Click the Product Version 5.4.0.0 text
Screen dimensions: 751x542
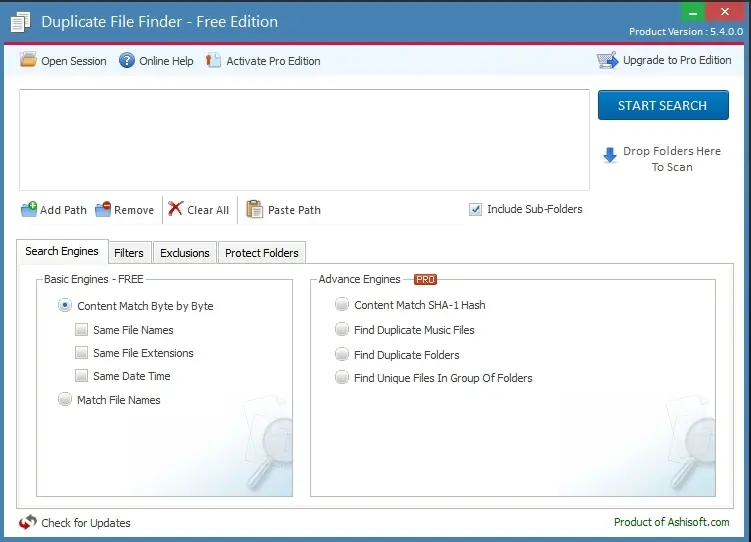[x=686, y=32]
